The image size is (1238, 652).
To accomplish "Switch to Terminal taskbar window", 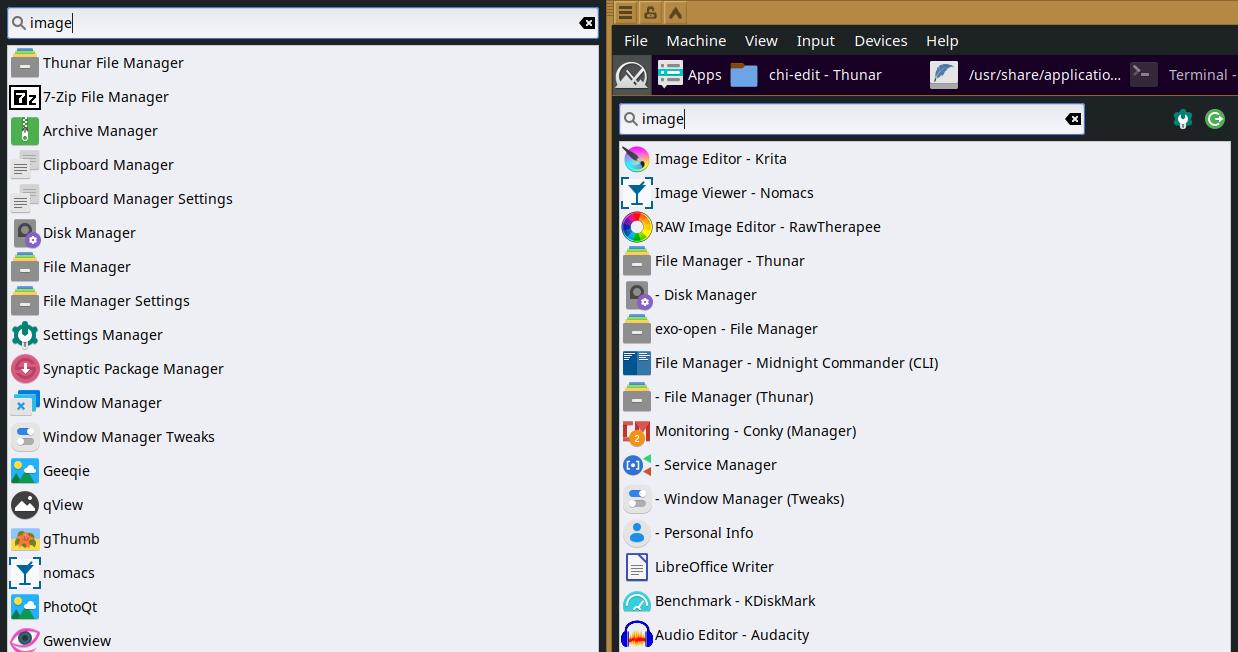I will [1182, 75].
